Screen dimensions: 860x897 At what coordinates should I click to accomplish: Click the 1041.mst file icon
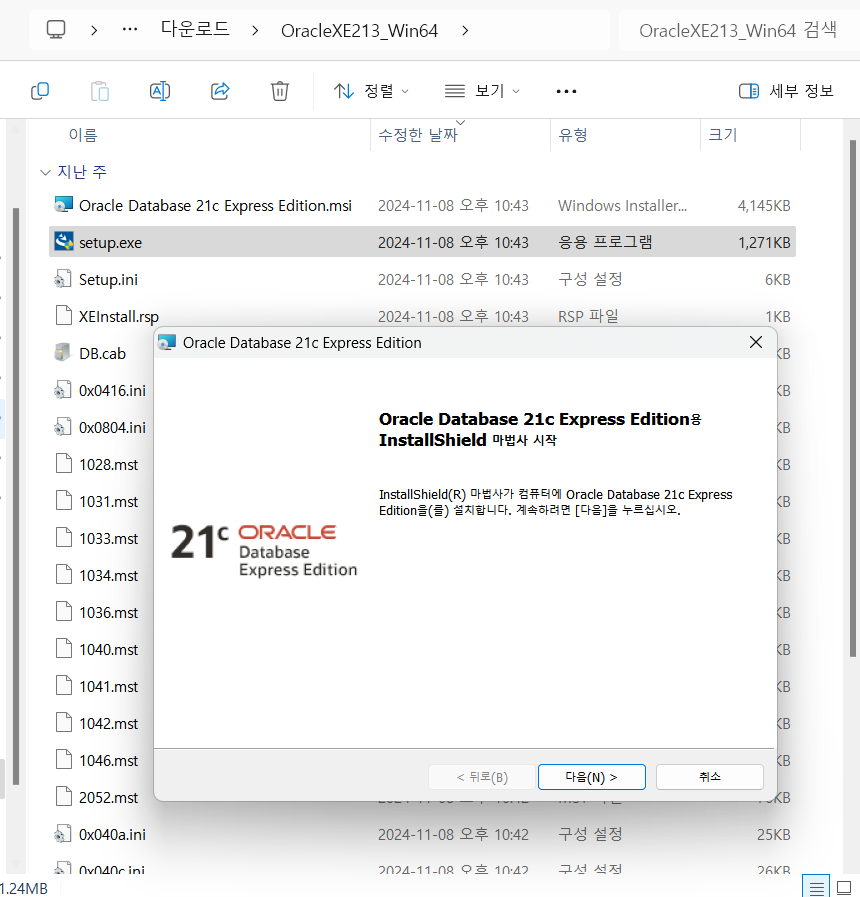click(x=64, y=686)
